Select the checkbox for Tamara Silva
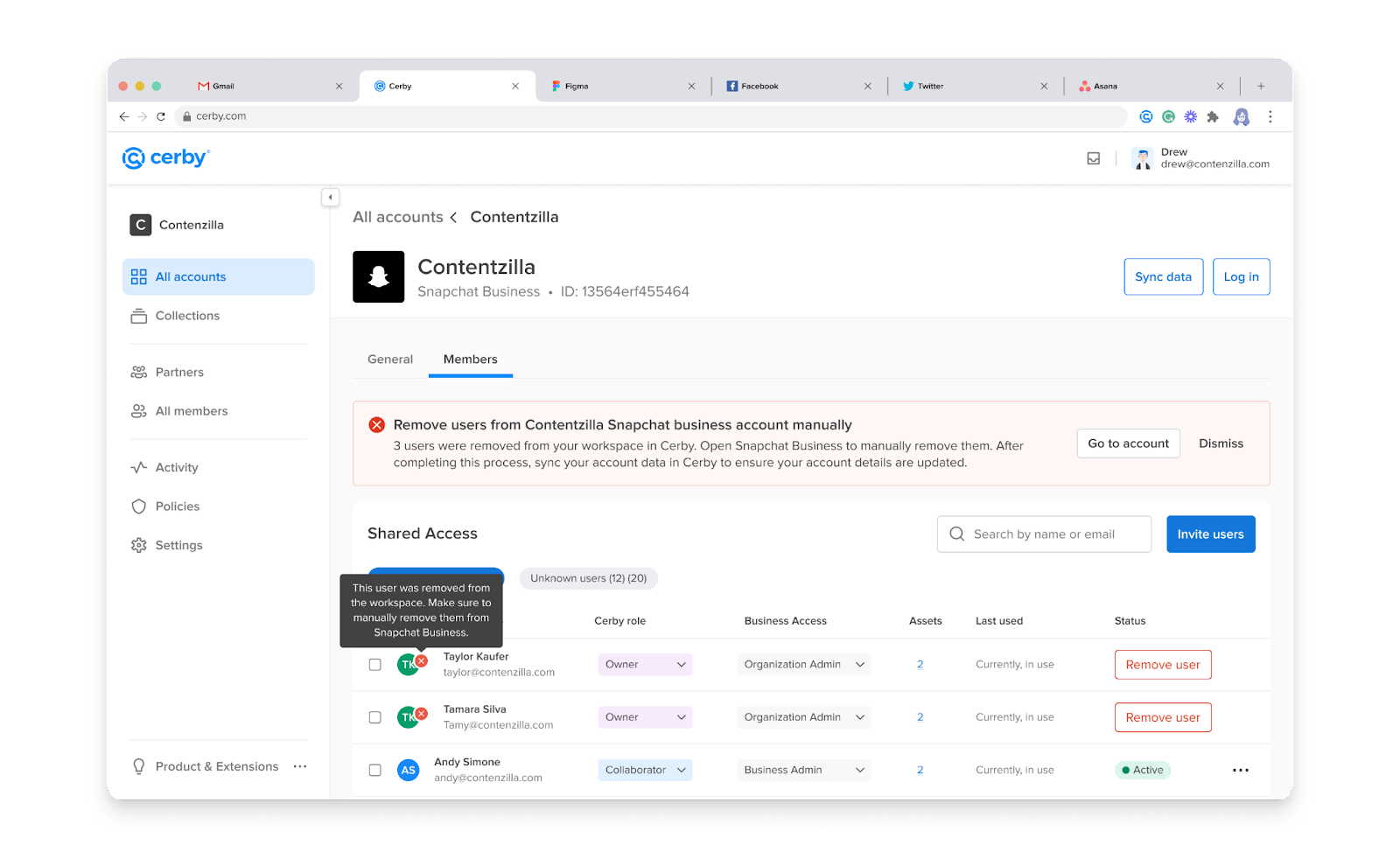The width and height of the screenshot is (1400, 859). 375,717
